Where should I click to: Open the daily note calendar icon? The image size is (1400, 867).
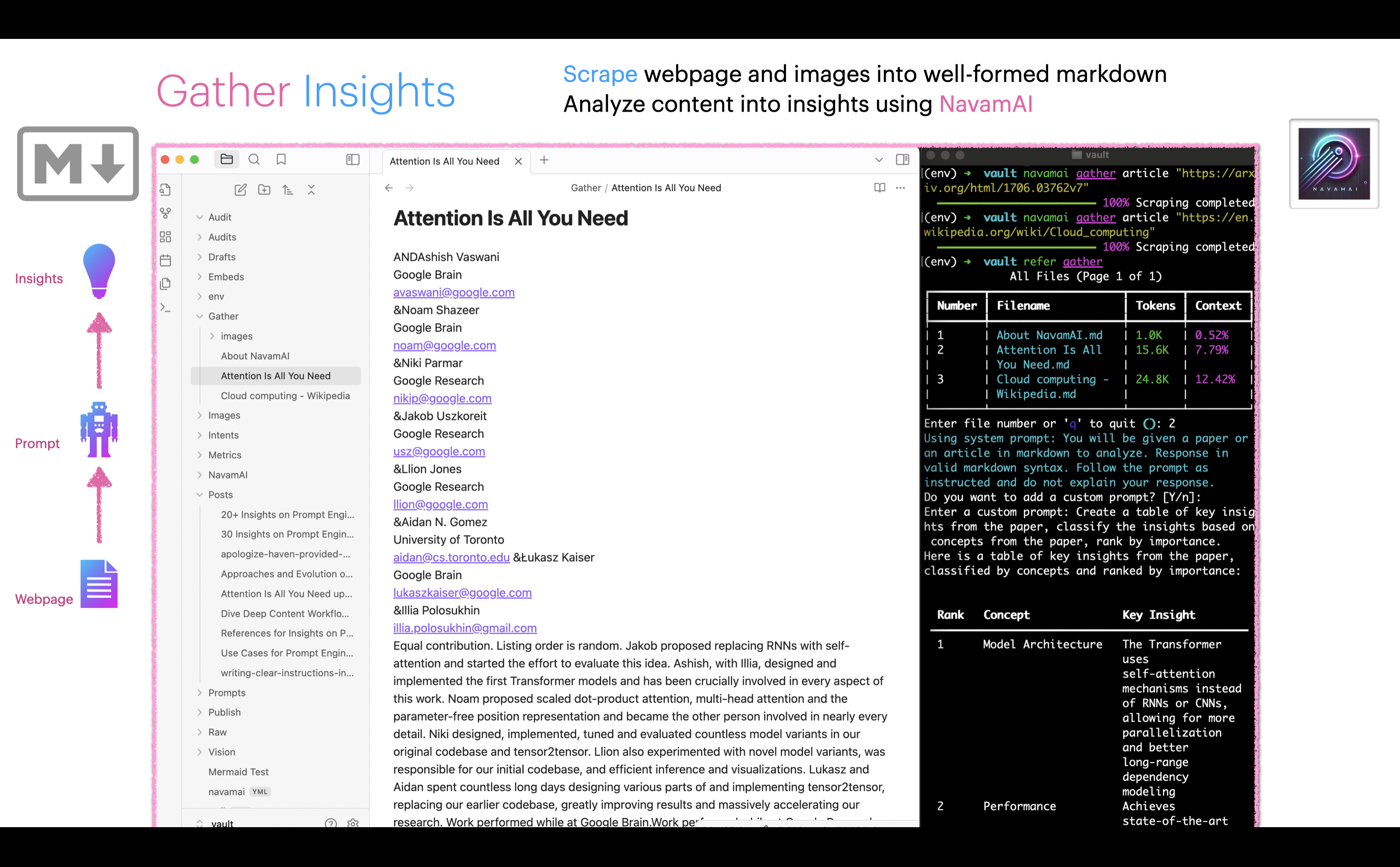pos(166,260)
